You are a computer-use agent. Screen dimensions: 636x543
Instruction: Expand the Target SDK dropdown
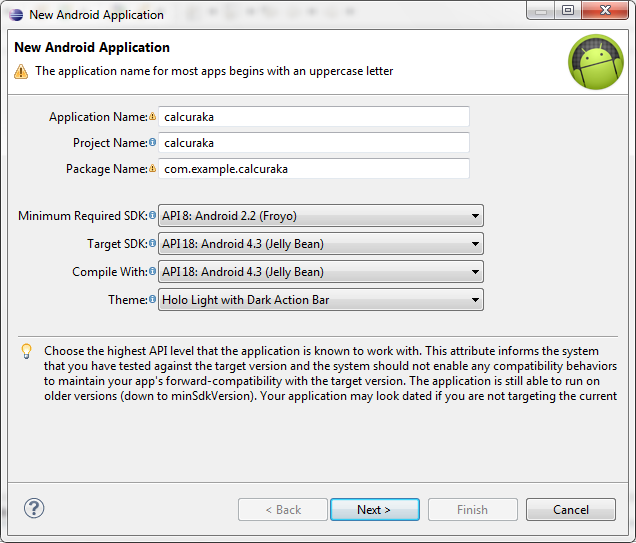point(320,244)
